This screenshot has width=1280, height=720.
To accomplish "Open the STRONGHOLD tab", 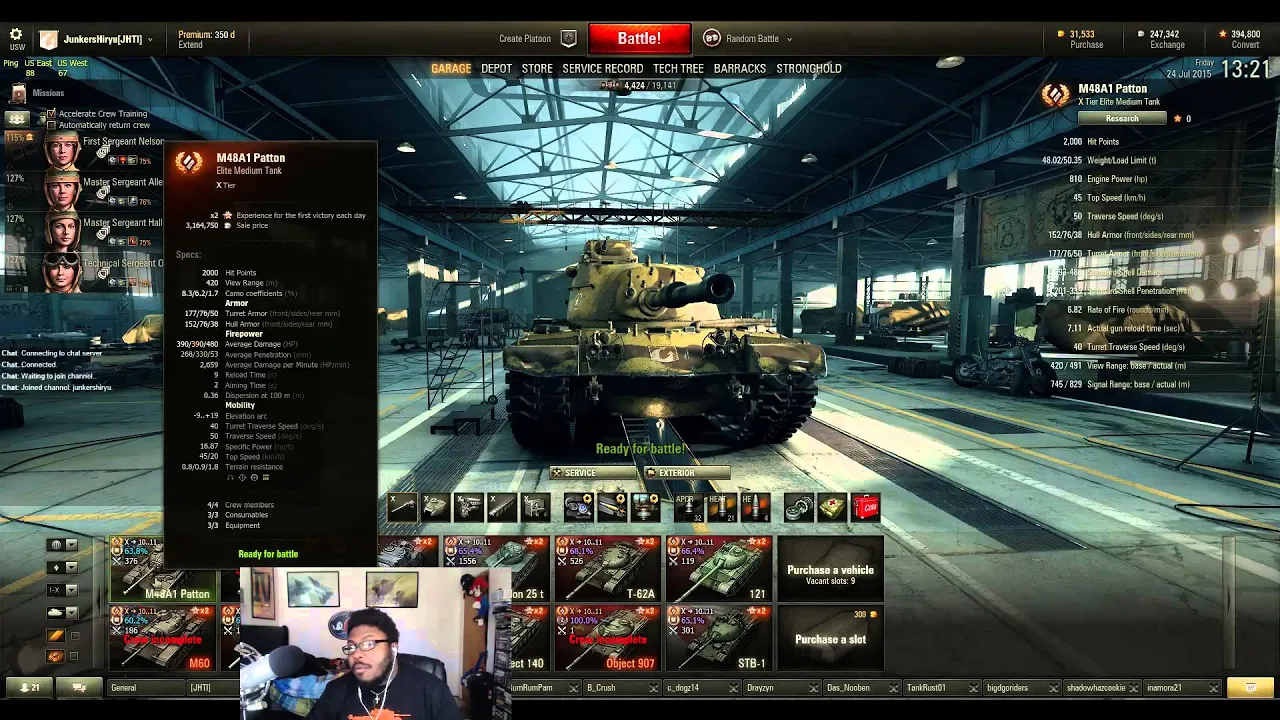I will 809,69.
